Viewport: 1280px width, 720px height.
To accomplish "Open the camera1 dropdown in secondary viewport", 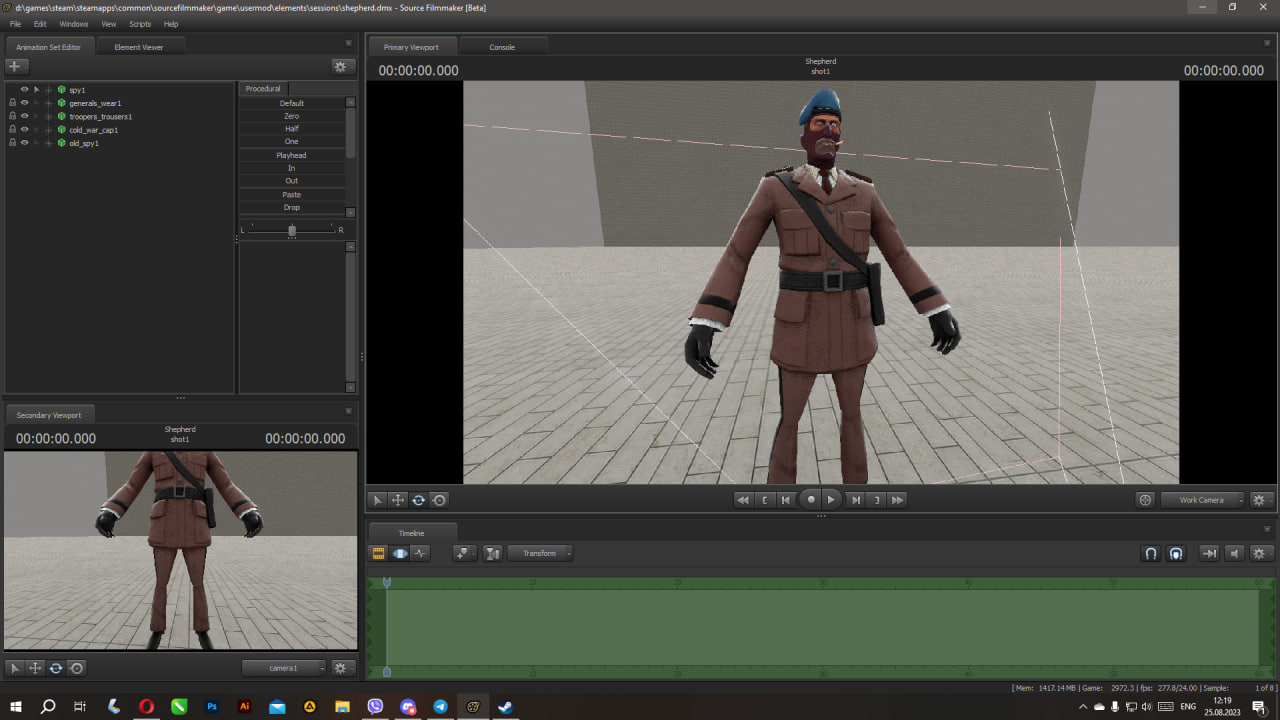I will pyautogui.click(x=284, y=668).
